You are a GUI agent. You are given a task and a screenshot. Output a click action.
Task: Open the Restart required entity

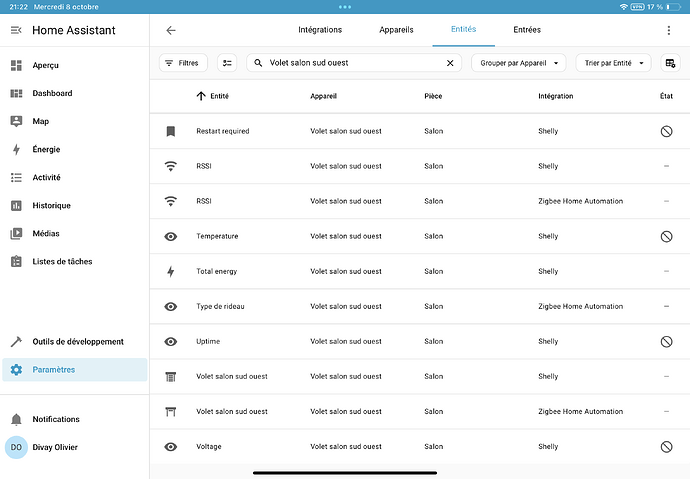click(420, 131)
